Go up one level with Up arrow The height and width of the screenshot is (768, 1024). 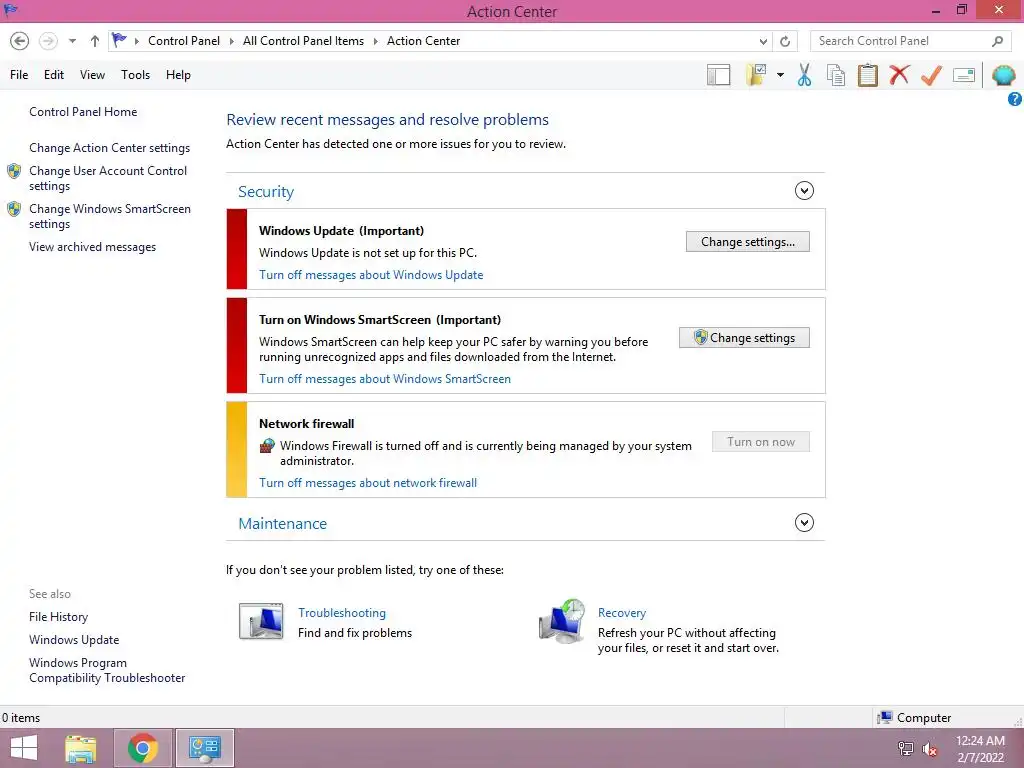pos(95,41)
